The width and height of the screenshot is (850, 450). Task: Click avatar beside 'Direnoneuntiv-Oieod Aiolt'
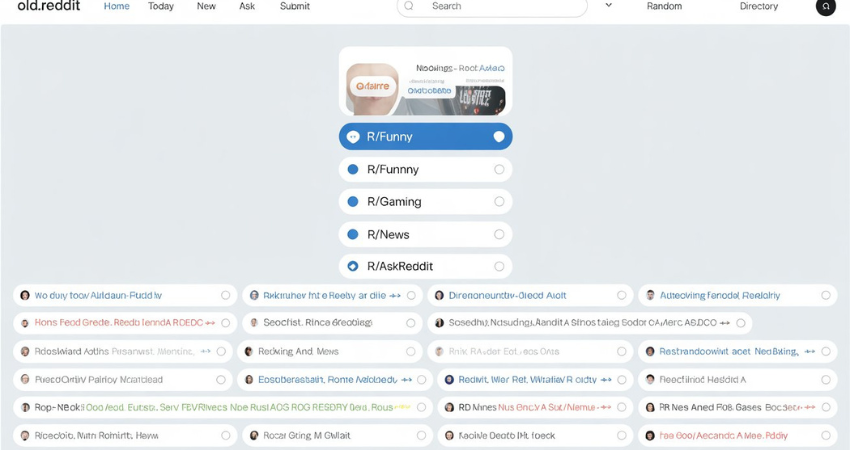439,295
